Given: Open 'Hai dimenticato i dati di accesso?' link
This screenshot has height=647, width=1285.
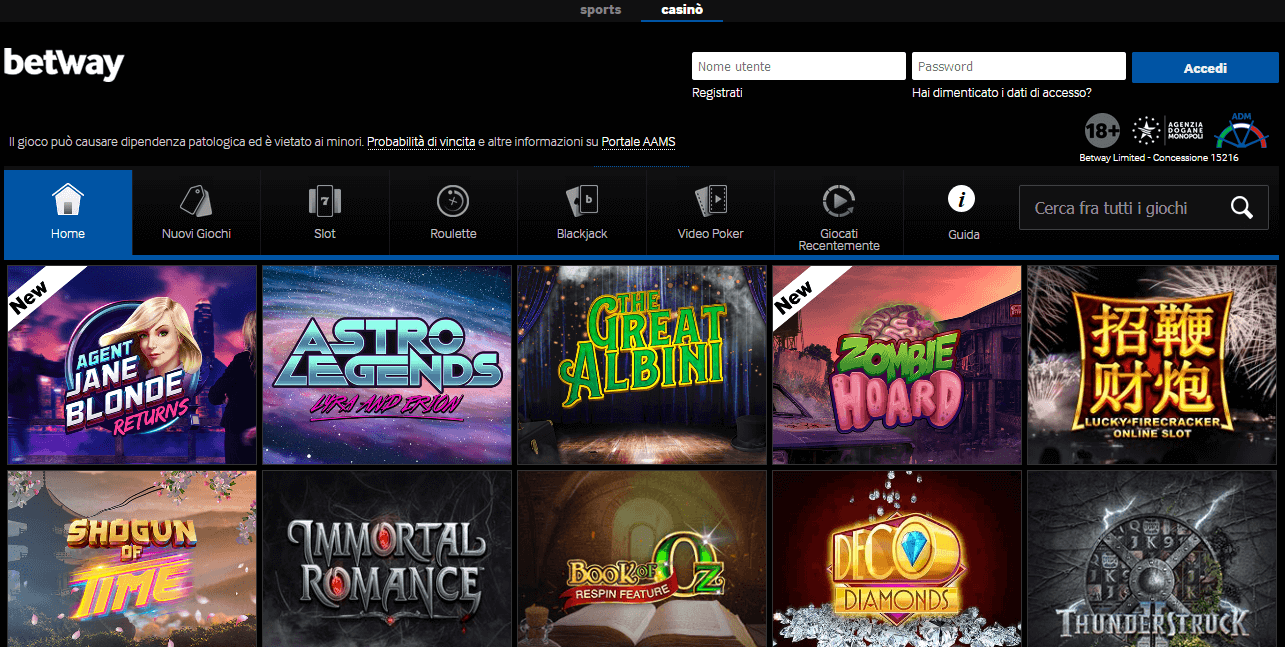Looking at the screenshot, I should tap(1002, 93).
